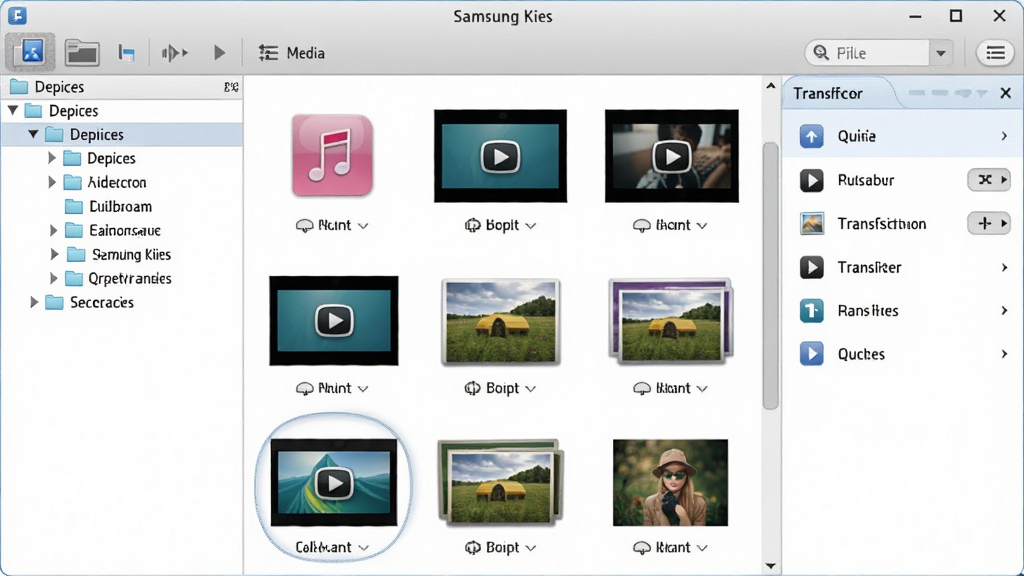This screenshot has height=576, width=1024.
Task: Open the pink music note item
Action: pos(332,155)
